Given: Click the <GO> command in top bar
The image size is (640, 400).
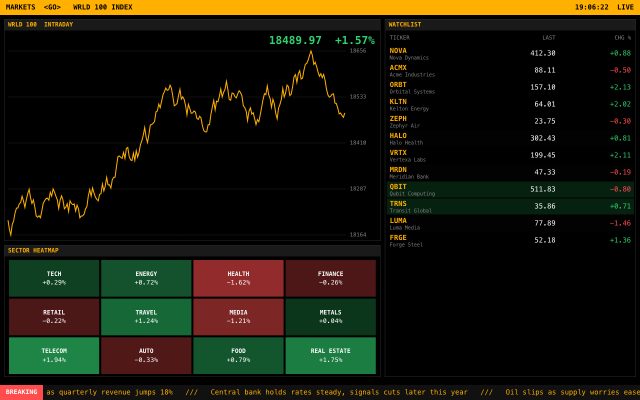Looking at the screenshot, I should click(x=52, y=7).
